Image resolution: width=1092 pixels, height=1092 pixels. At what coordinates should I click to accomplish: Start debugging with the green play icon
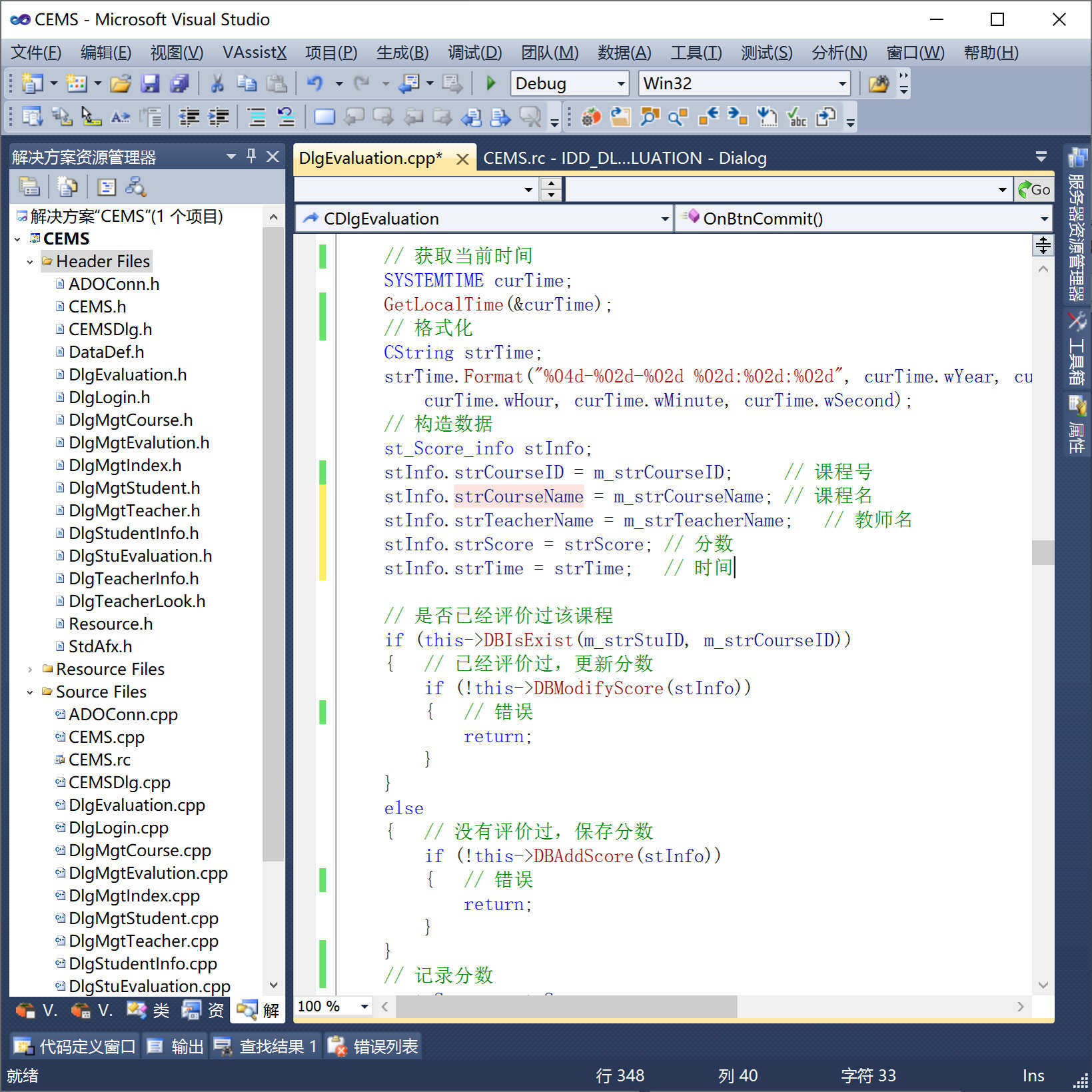click(x=491, y=83)
